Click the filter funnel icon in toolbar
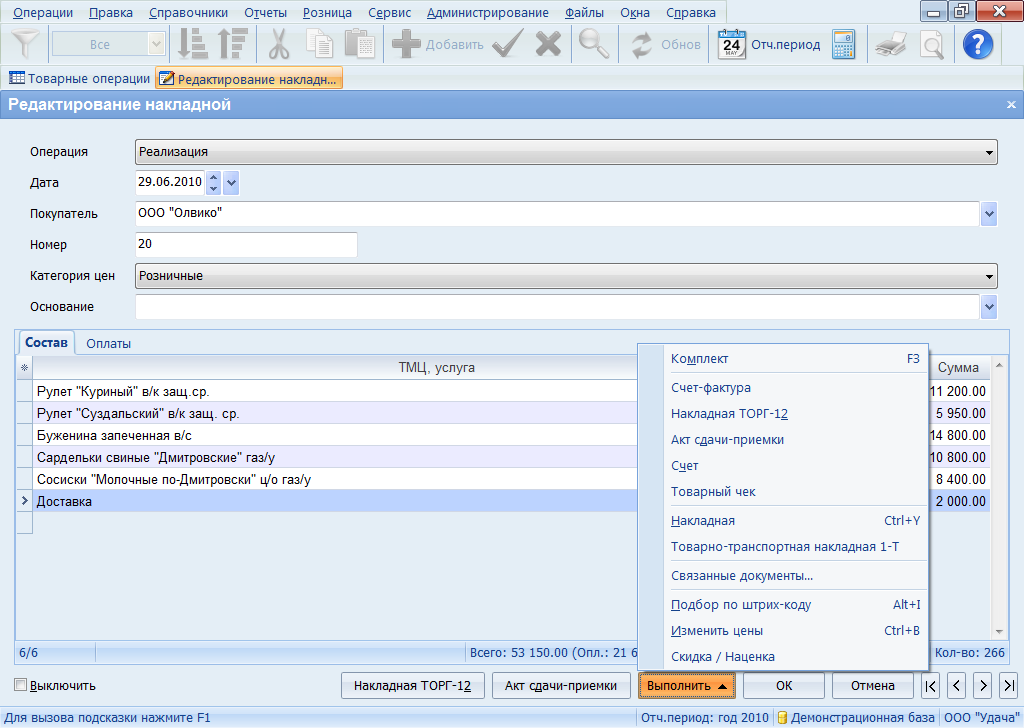Image resolution: width=1024 pixels, height=728 pixels. pyautogui.click(x=26, y=45)
